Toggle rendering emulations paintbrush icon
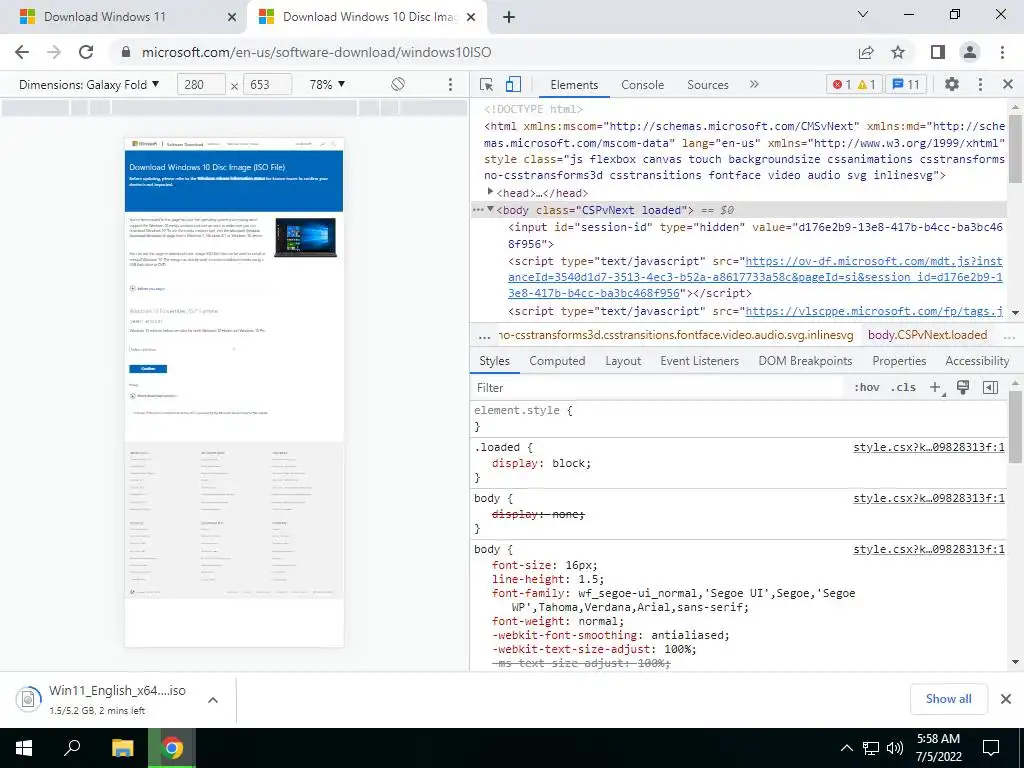The image size is (1024, 768). click(x=963, y=387)
